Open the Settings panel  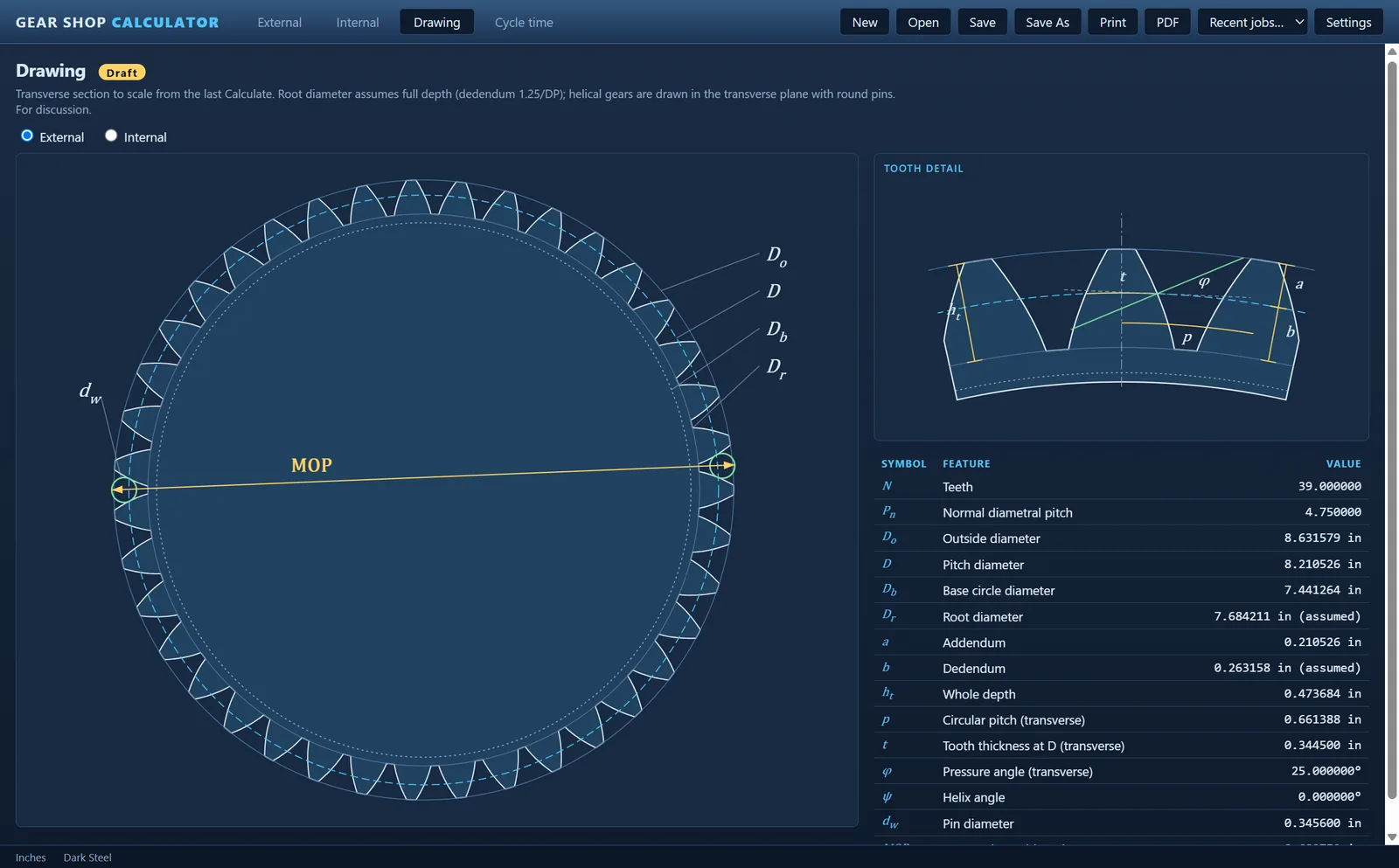(x=1348, y=22)
